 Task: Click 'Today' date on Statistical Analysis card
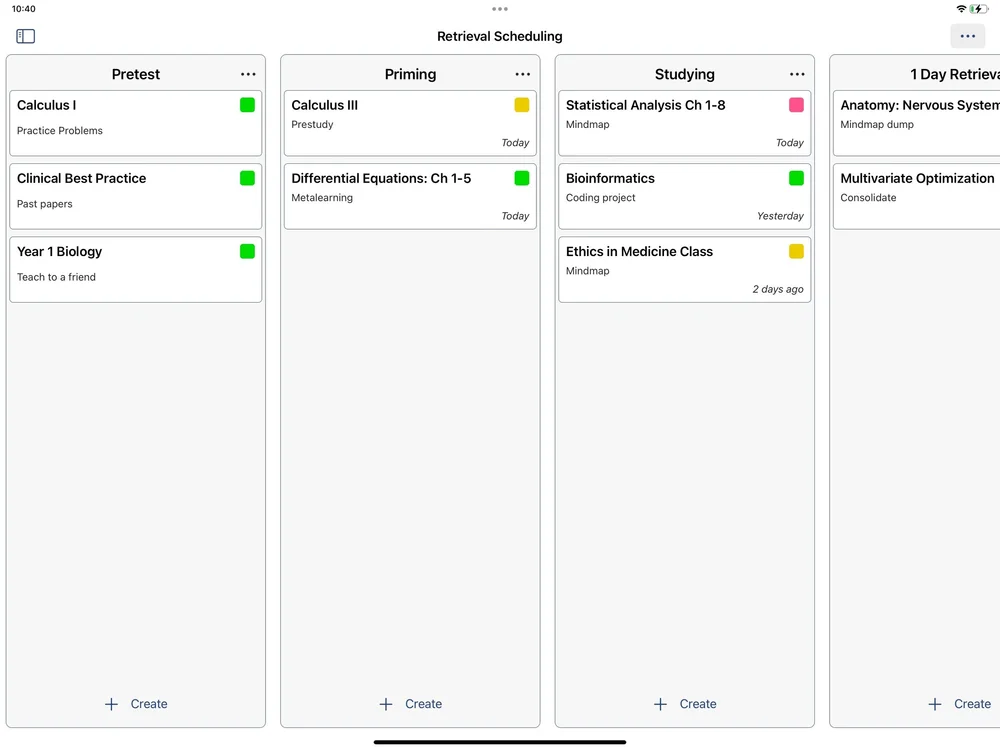790,143
